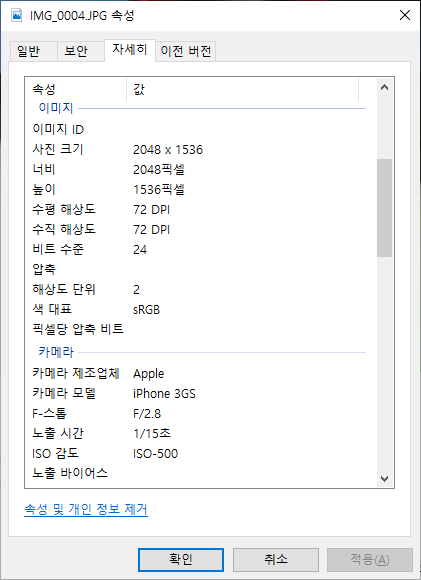This screenshot has height=580, width=421.
Task: Select the ISO 감도 ISO-500 row
Action: click(201, 453)
